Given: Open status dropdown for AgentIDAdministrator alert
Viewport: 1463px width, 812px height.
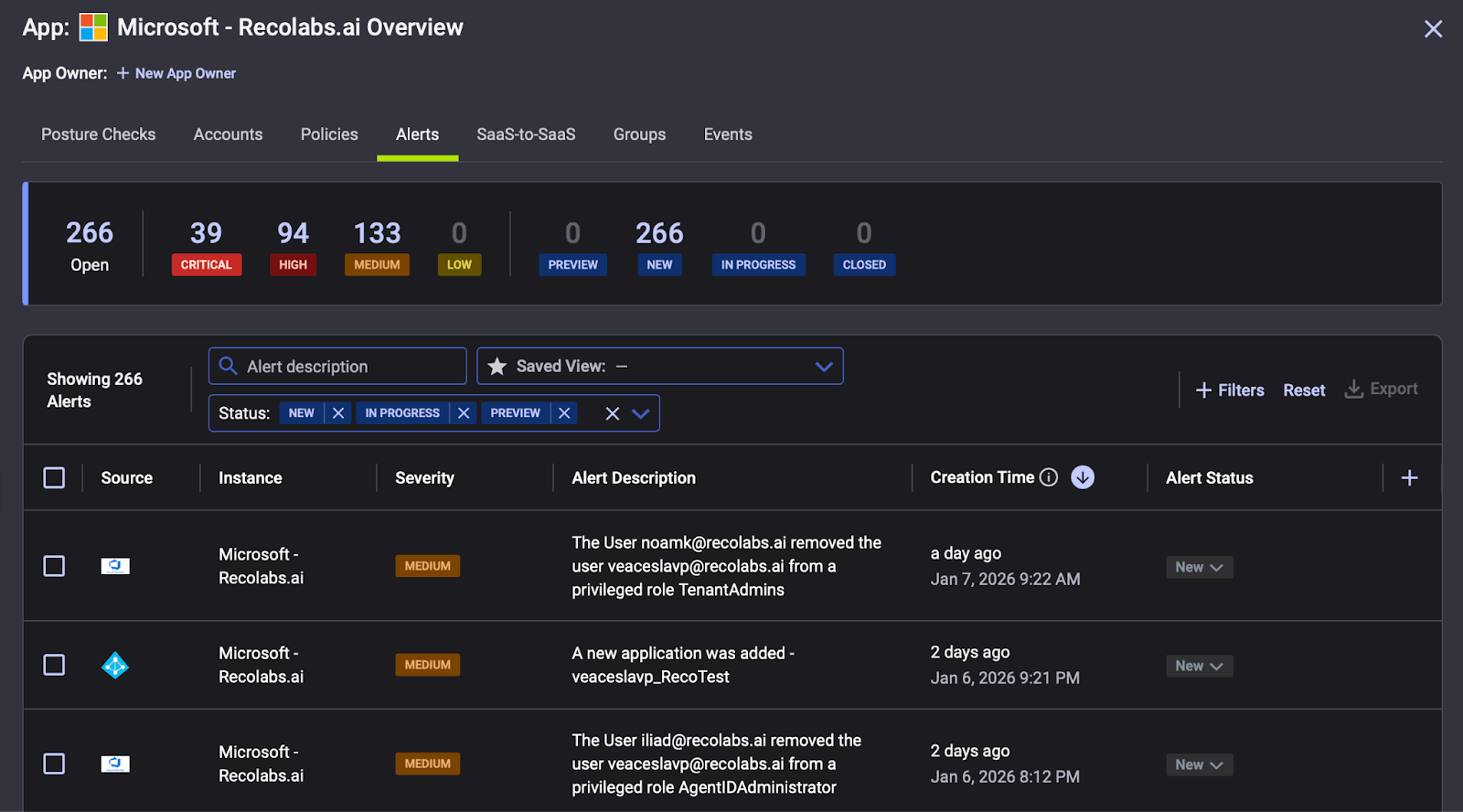Looking at the screenshot, I should point(1199,764).
